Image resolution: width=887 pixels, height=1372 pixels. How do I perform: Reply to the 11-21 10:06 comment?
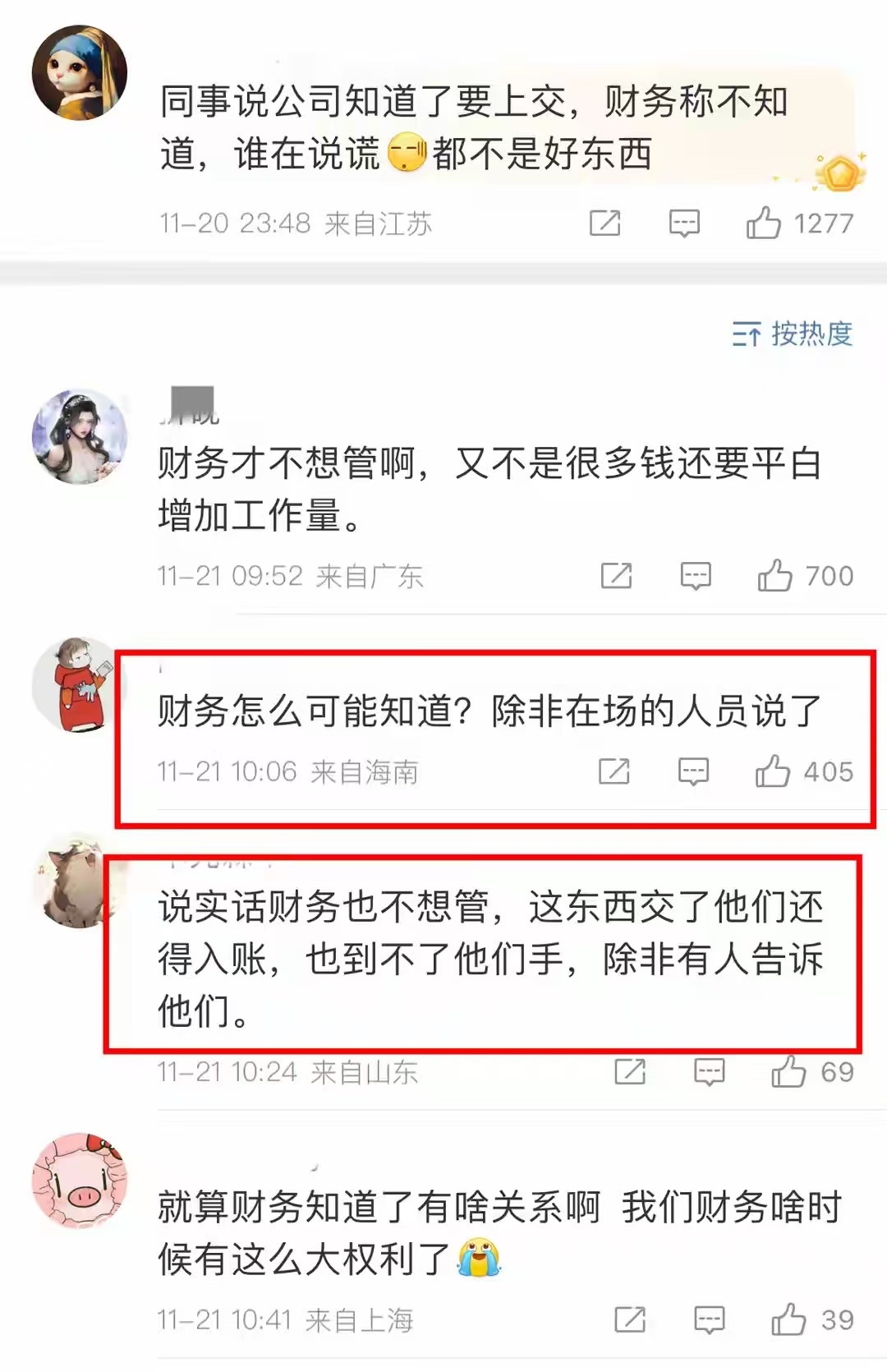[693, 772]
